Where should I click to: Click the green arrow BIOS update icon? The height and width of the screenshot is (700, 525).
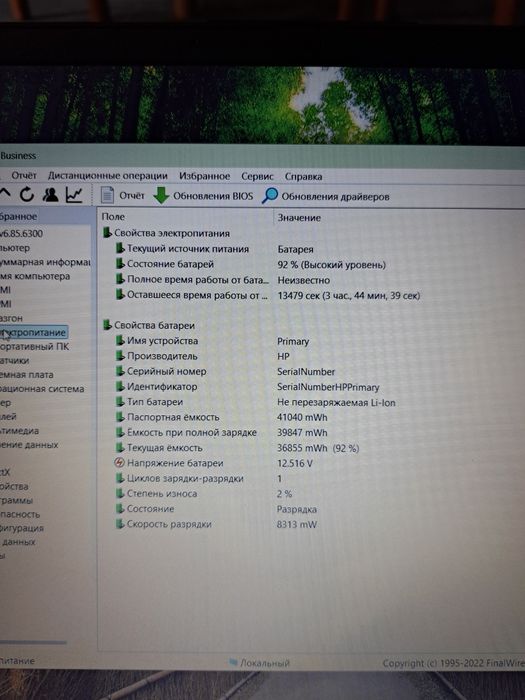point(161,196)
